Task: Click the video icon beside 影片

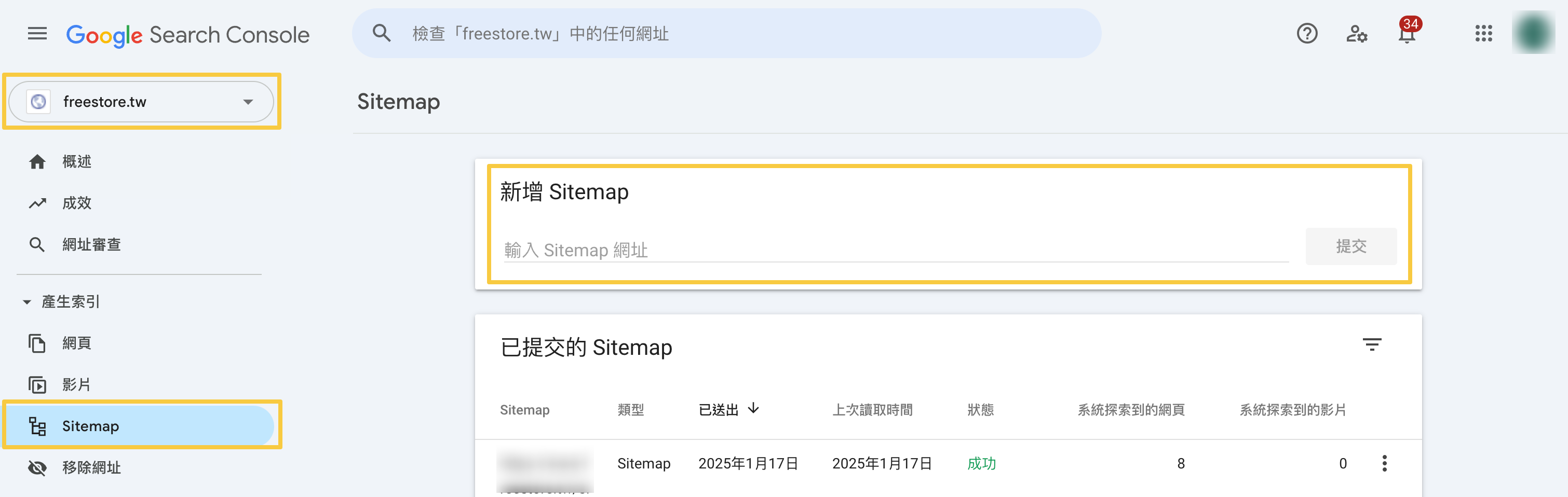Action: click(37, 384)
